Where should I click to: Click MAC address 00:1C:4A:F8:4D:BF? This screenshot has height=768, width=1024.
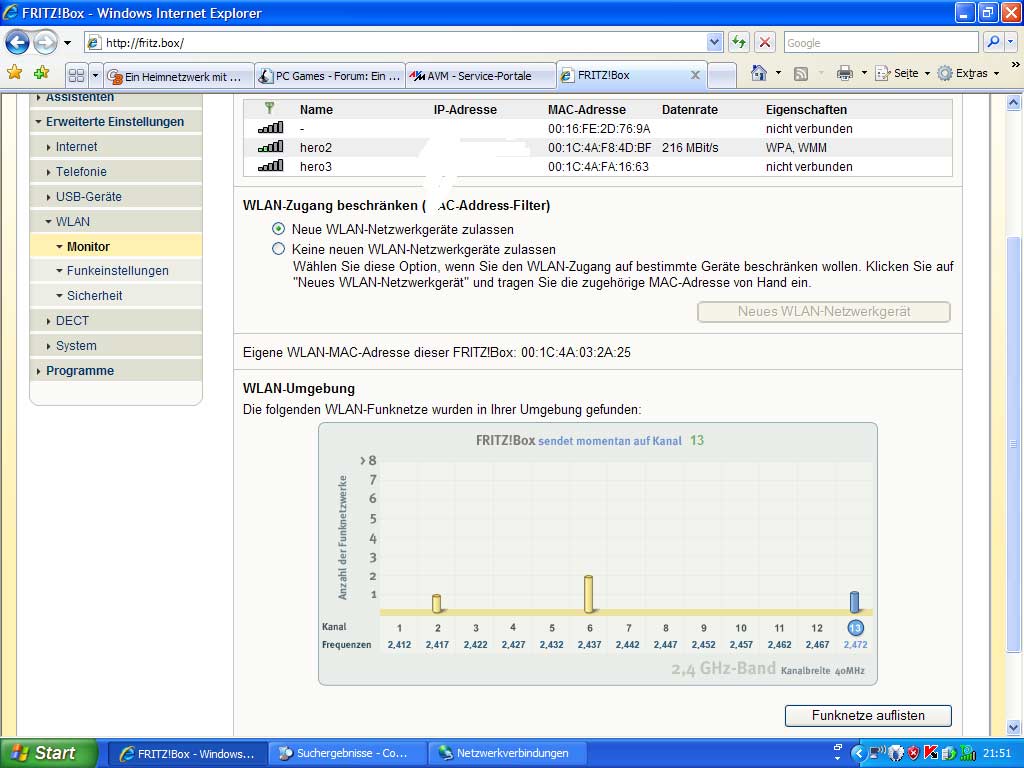pyautogui.click(x=600, y=148)
